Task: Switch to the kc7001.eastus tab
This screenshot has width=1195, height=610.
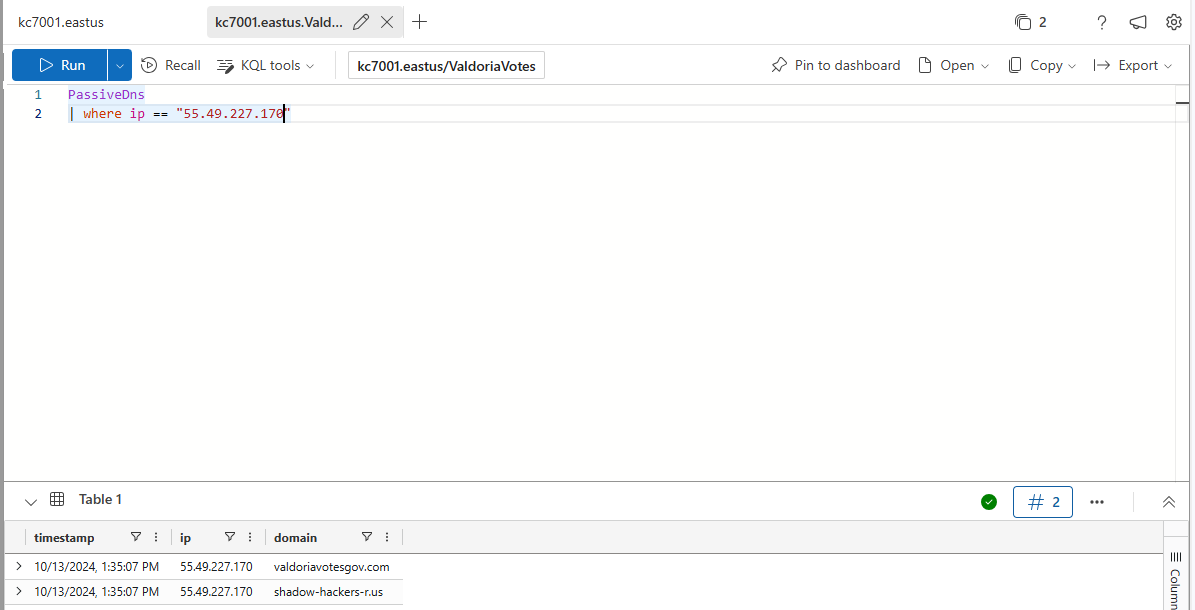Action: tap(61, 22)
